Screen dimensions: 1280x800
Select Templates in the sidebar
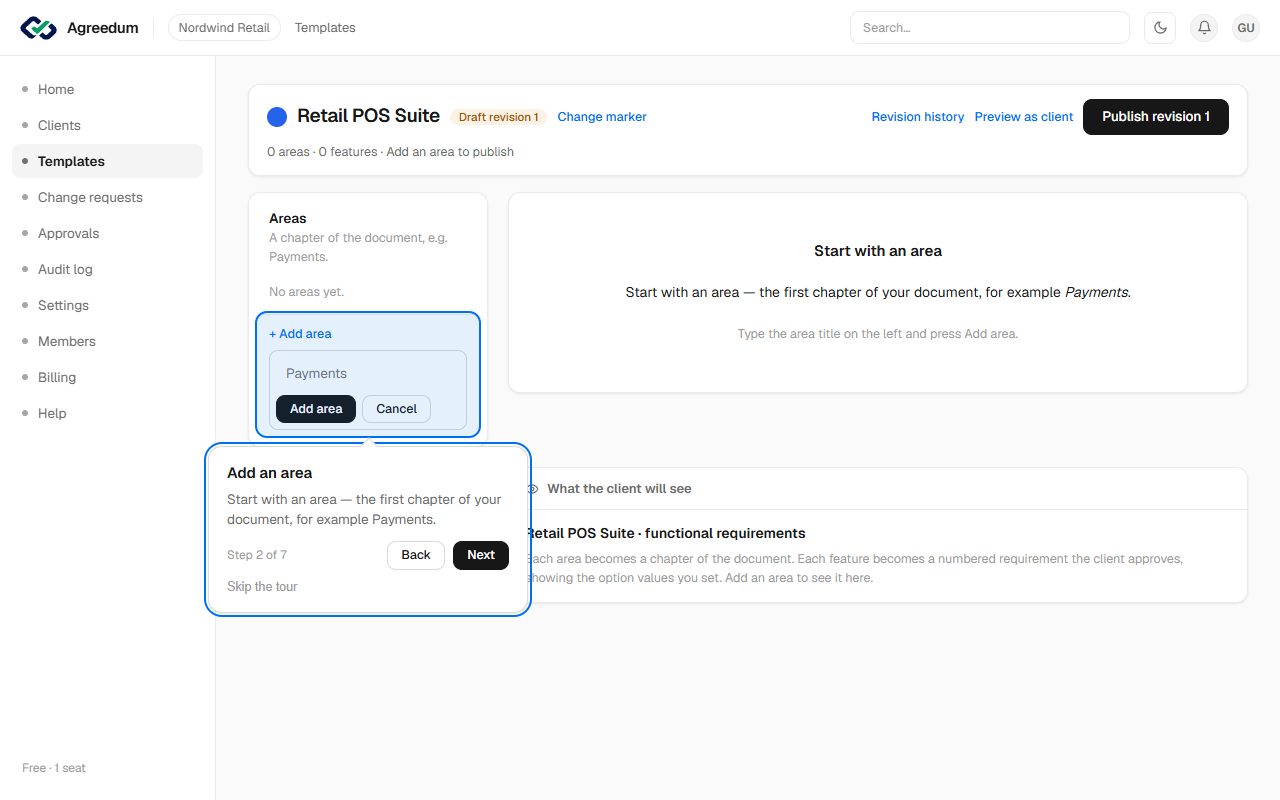pyautogui.click(x=107, y=161)
